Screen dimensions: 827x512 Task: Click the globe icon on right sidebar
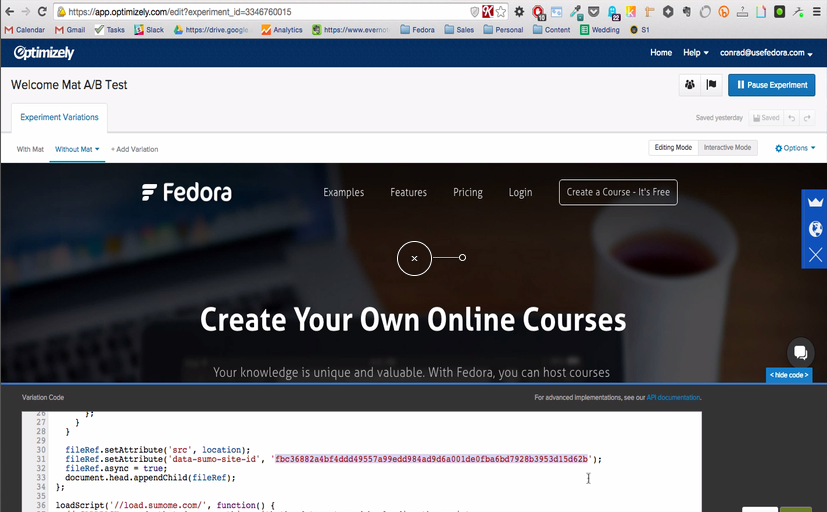click(x=815, y=229)
